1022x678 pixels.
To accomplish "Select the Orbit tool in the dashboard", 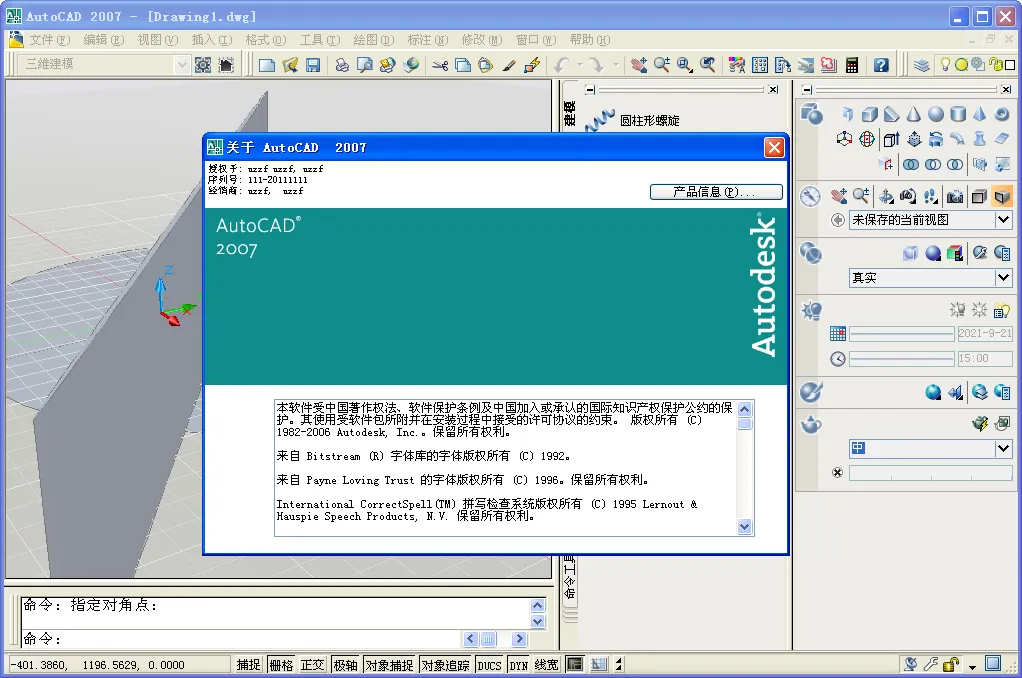I will click(887, 198).
